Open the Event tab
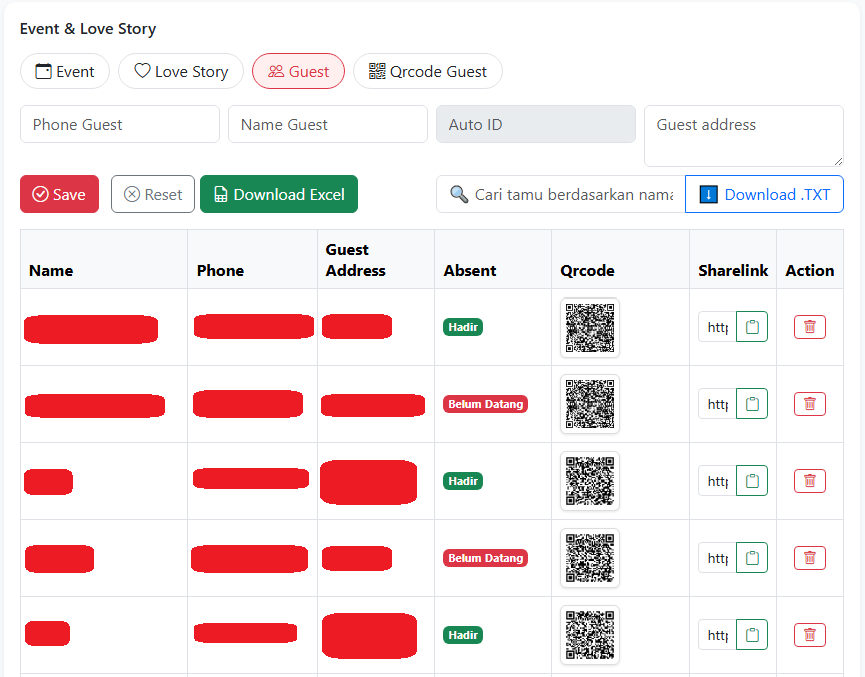 click(x=65, y=71)
